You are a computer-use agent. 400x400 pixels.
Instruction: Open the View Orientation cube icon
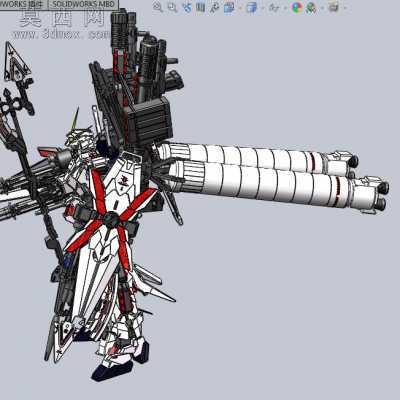coord(228,7)
